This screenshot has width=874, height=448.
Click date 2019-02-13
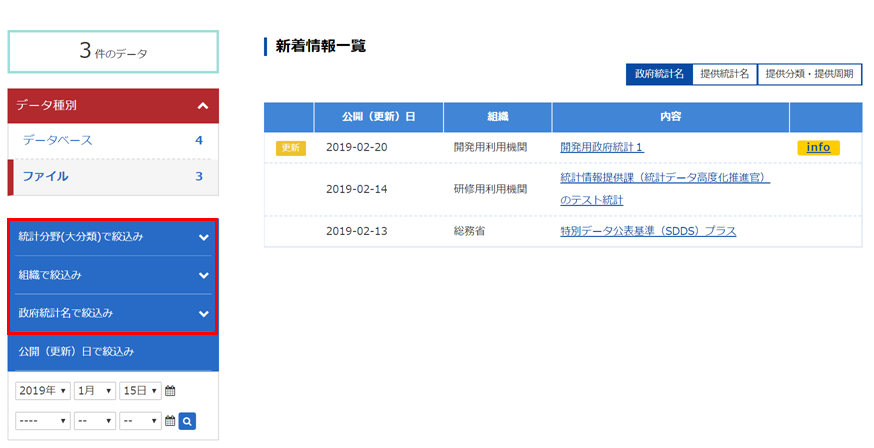[x=357, y=231]
